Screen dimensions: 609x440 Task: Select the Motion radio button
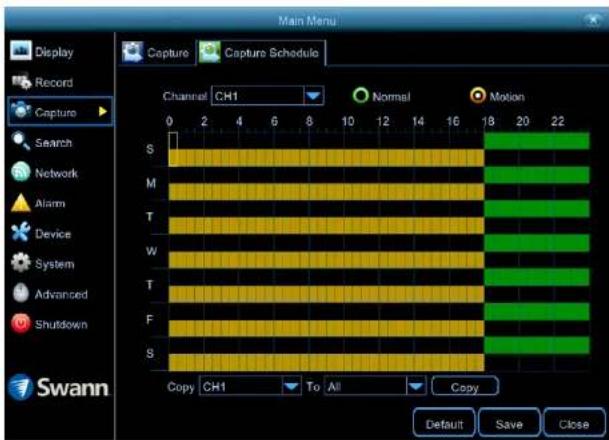478,95
